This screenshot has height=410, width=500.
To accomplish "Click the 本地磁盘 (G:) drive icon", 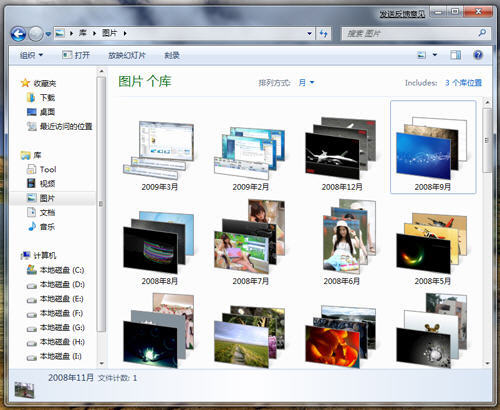I will coord(32,329).
